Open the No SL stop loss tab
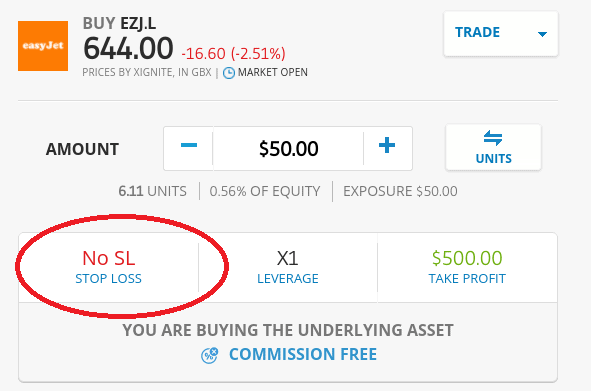The width and height of the screenshot is (591, 391). [109, 267]
